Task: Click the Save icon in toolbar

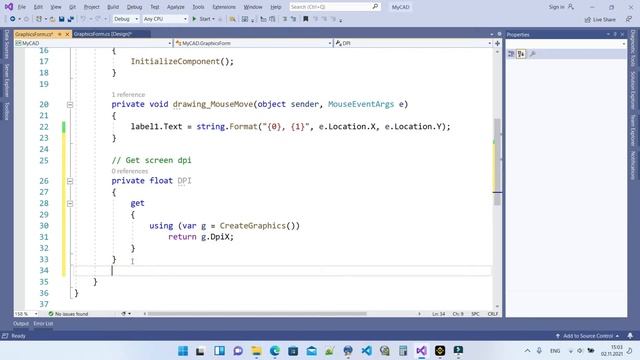Action: [62, 19]
